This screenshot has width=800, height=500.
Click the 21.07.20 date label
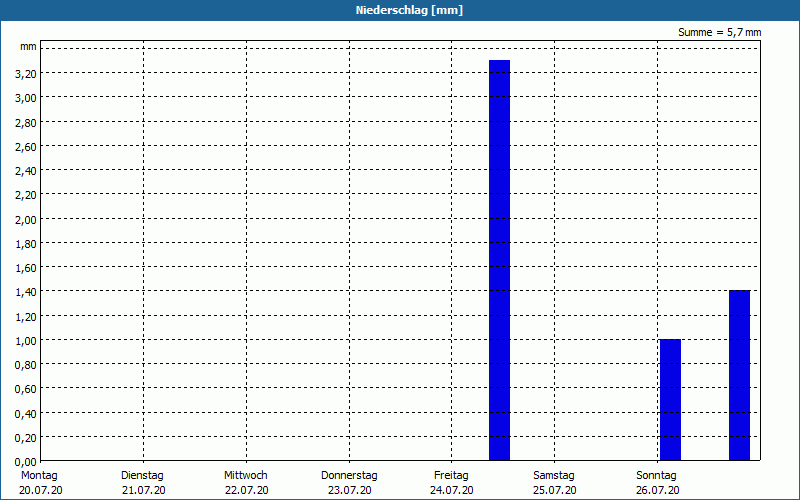[144, 490]
